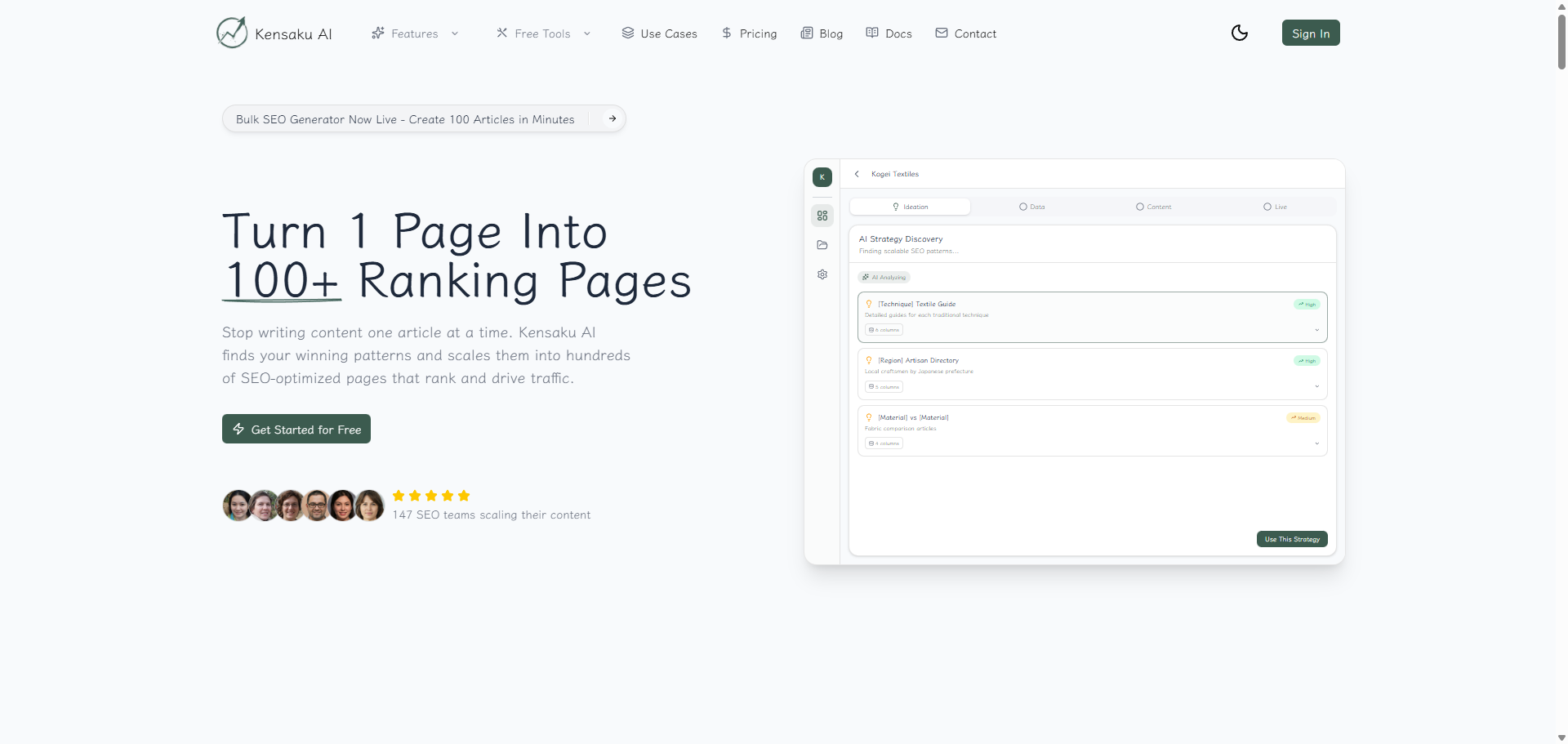Select the dashboard grid icon in demo sidebar
1568x744 pixels.
click(x=822, y=216)
